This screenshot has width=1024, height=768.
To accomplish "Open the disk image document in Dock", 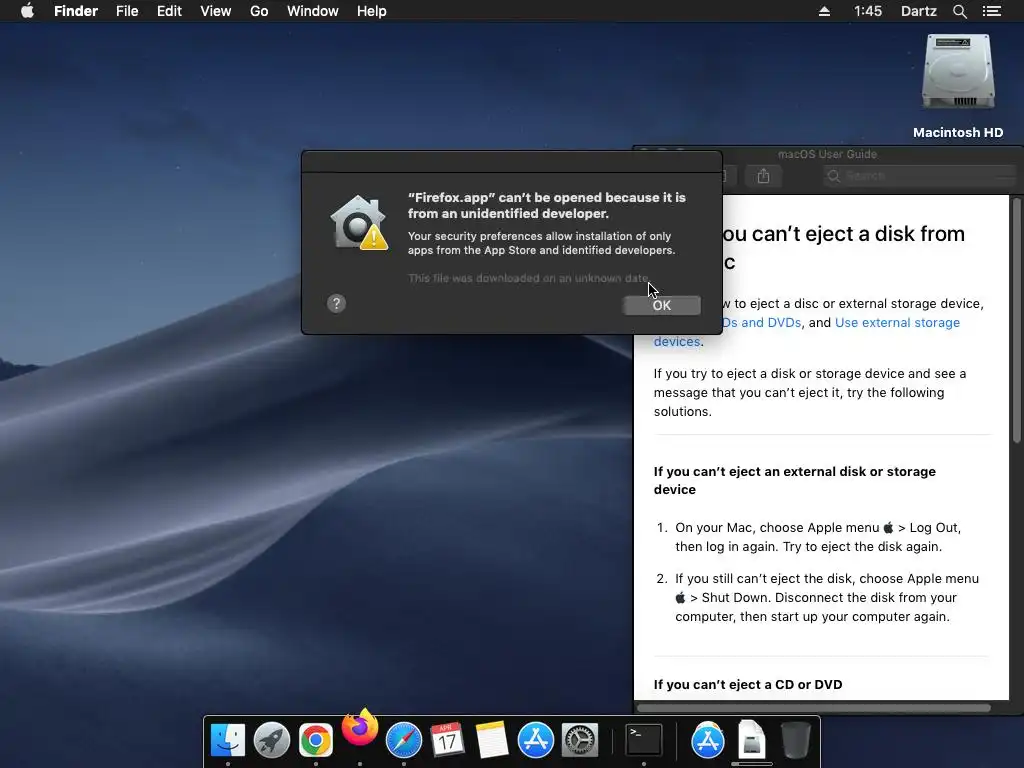I will tap(752, 741).
